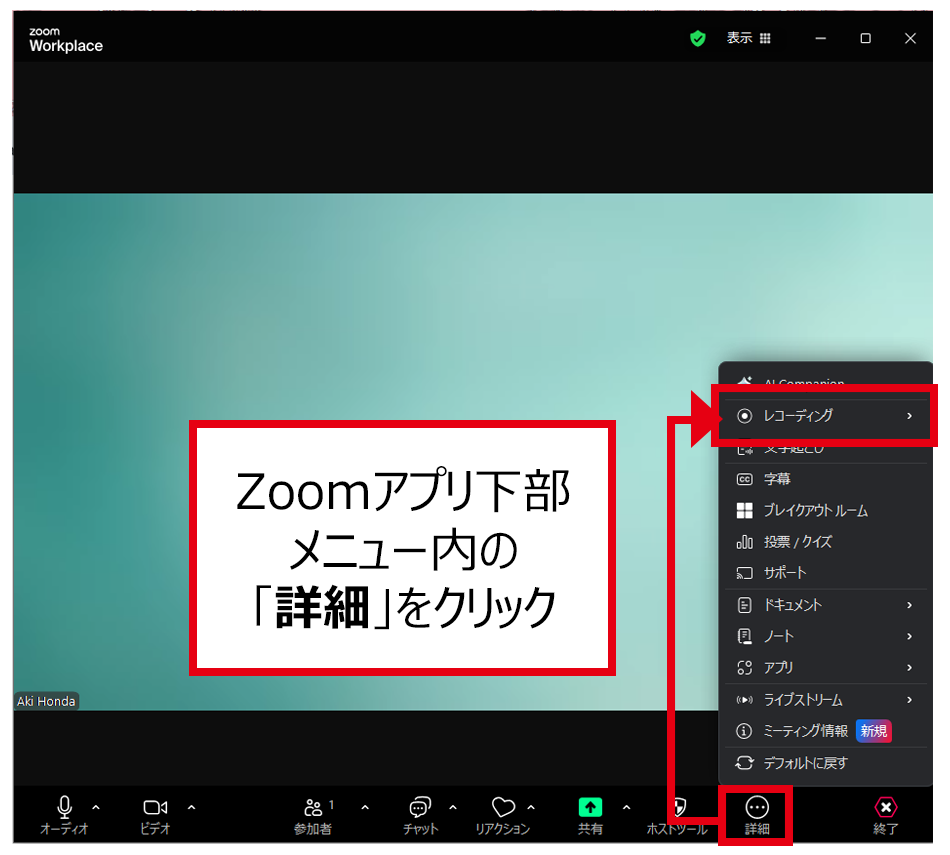
Task: Click the 詳細 more options button
Action: pyautogui.click(x=757, y=816)
